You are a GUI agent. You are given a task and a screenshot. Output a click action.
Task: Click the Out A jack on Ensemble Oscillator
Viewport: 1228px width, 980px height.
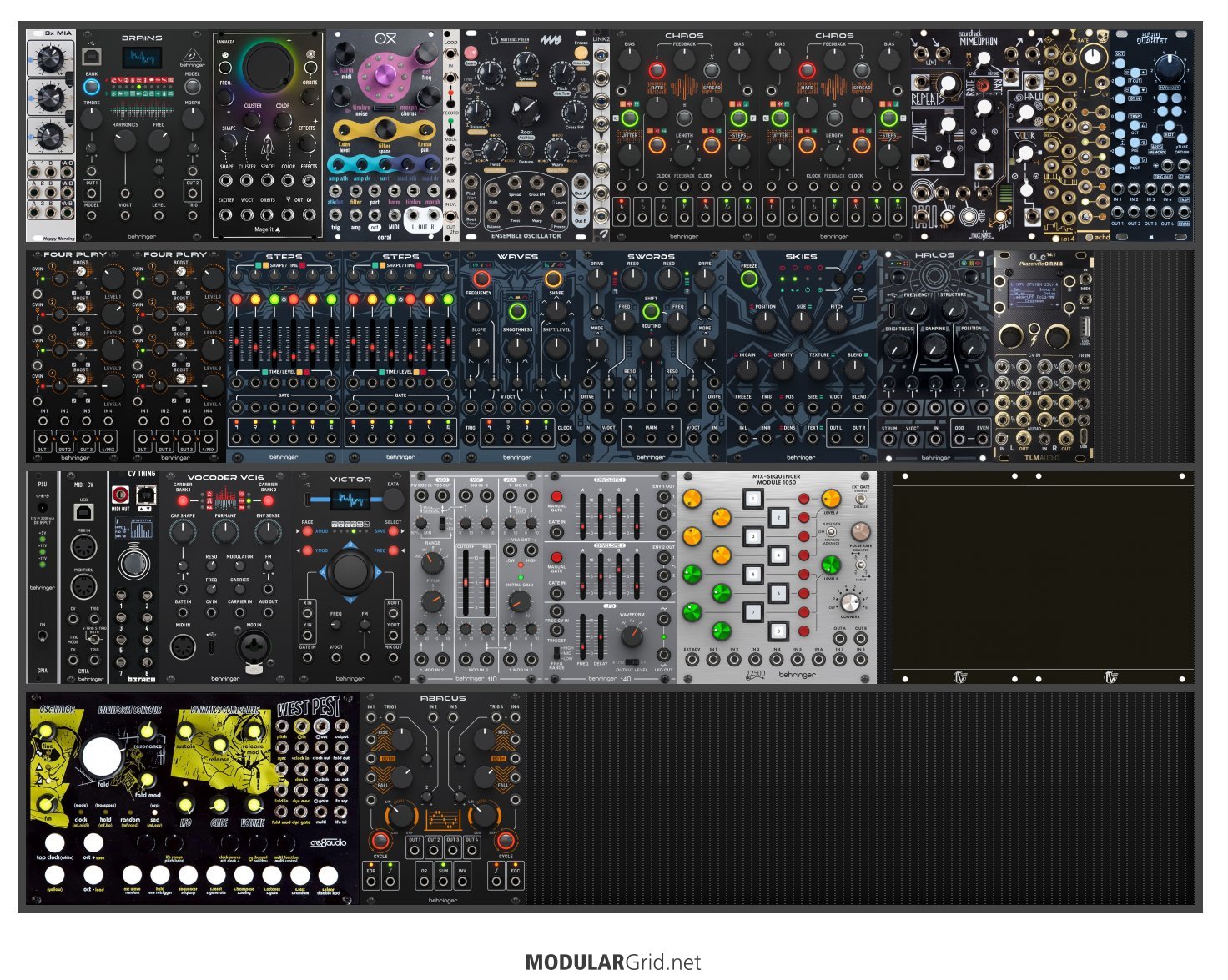pos(581,183)
